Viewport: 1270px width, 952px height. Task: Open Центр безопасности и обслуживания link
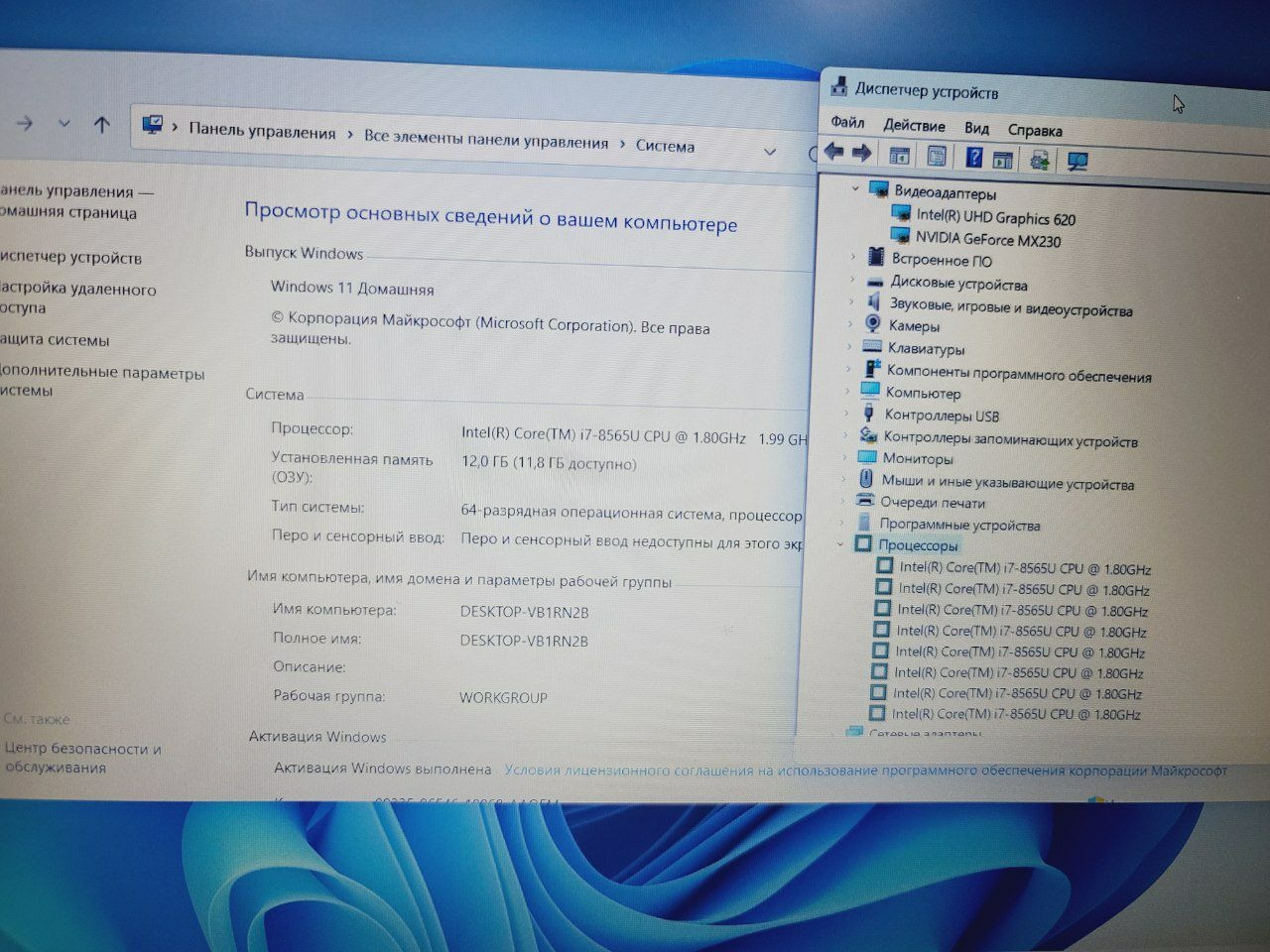point(82,758)
